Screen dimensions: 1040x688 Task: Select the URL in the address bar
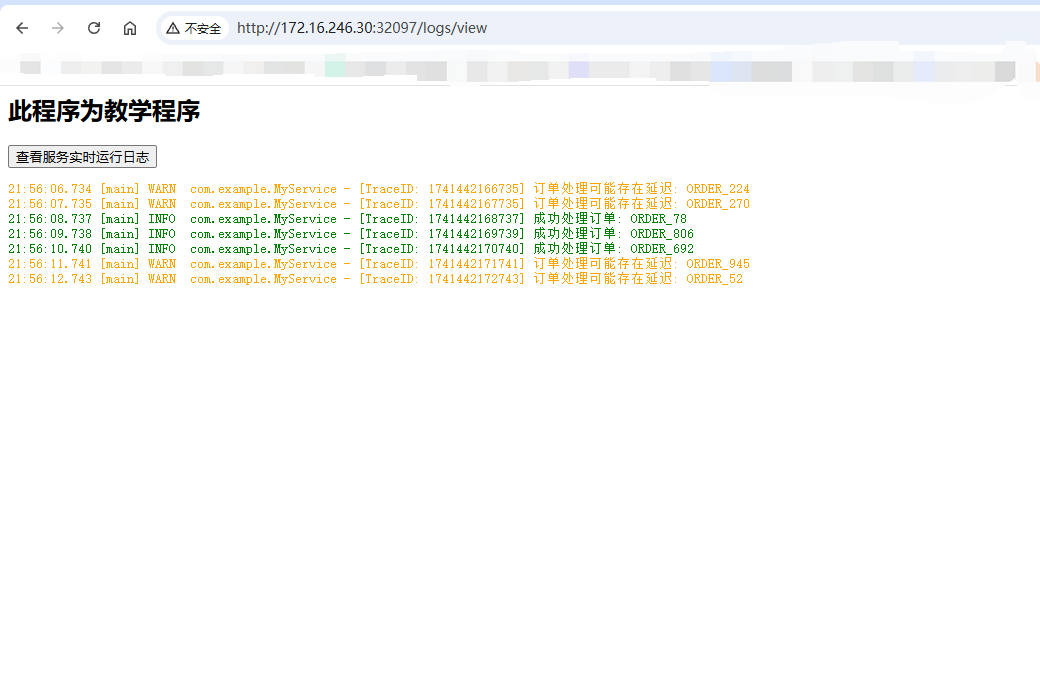tap(362, 28)
